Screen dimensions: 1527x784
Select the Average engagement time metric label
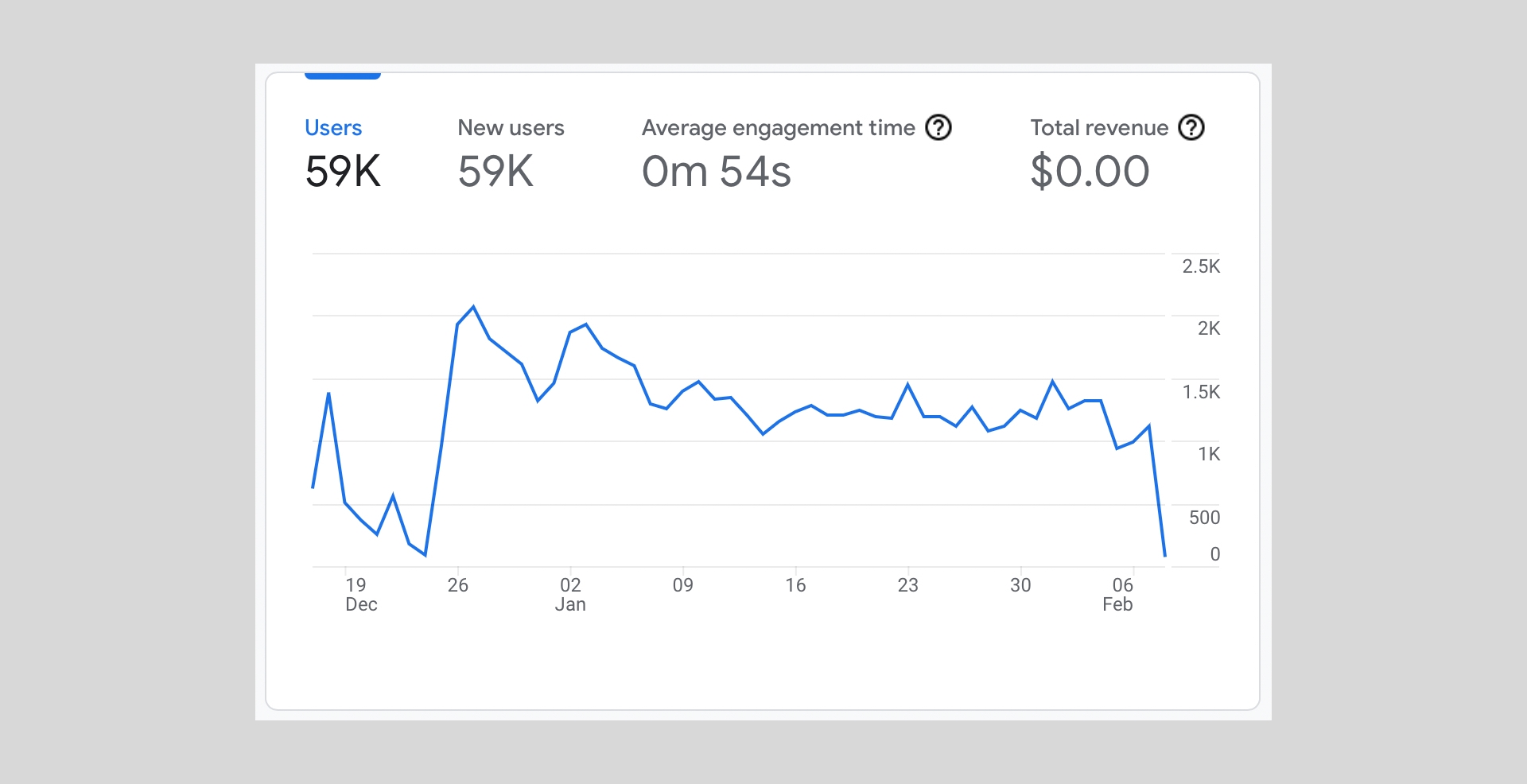coord(778,128)
